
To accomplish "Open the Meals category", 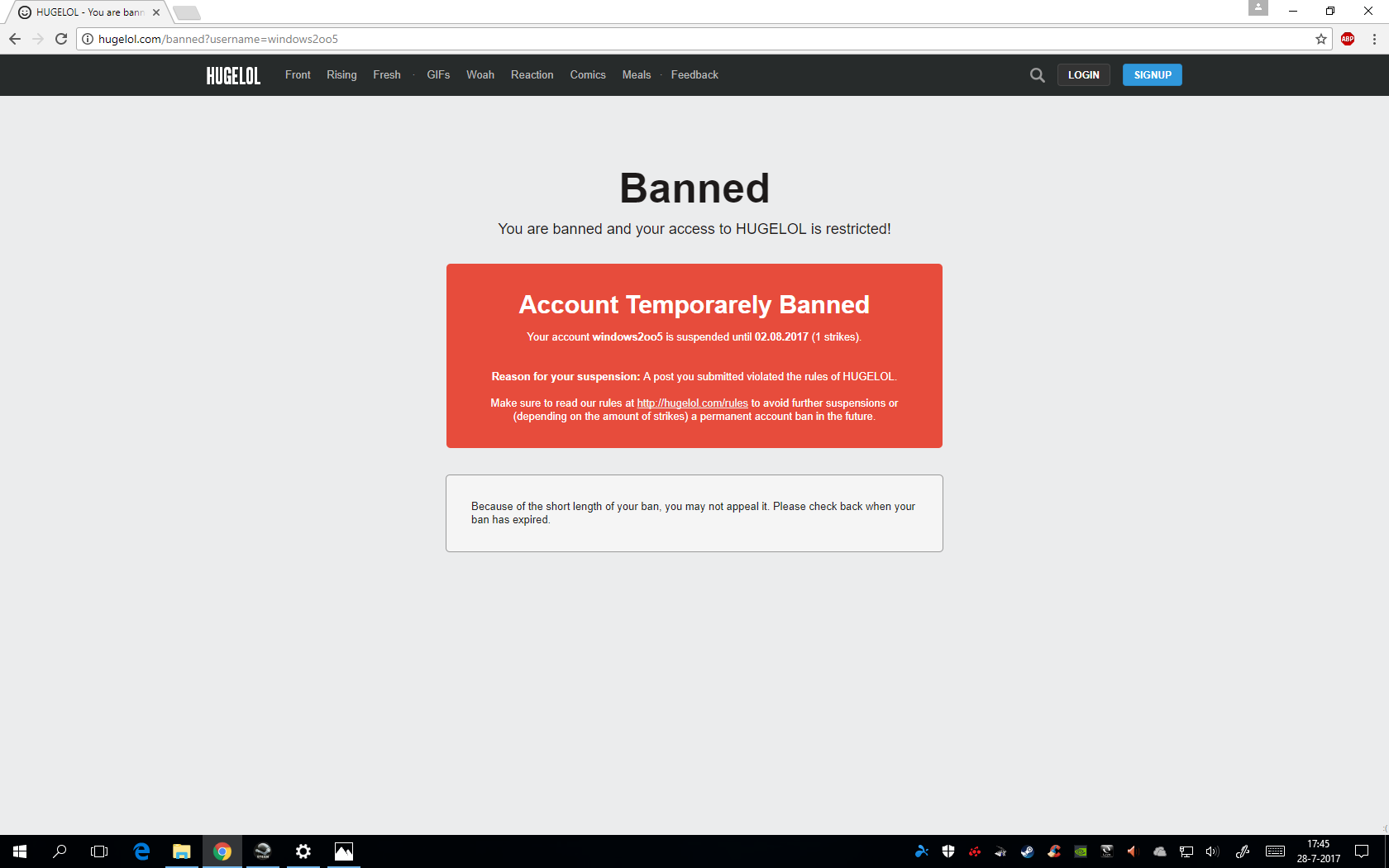I will click(637, 75).
